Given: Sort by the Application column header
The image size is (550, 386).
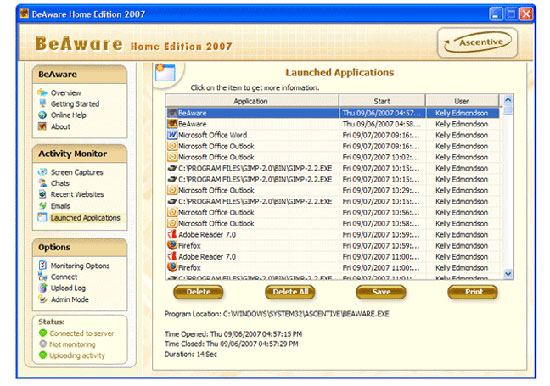Looking at the screenshot, I should (252, 101).
